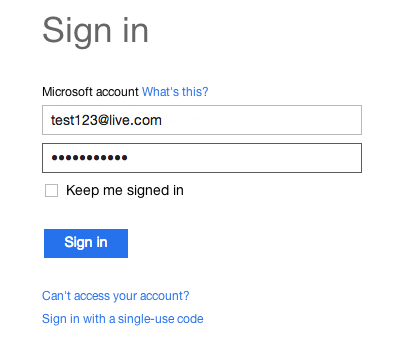407x362 pixels.
Task: Click the large Sign in heading
Action: pos(95,31)
